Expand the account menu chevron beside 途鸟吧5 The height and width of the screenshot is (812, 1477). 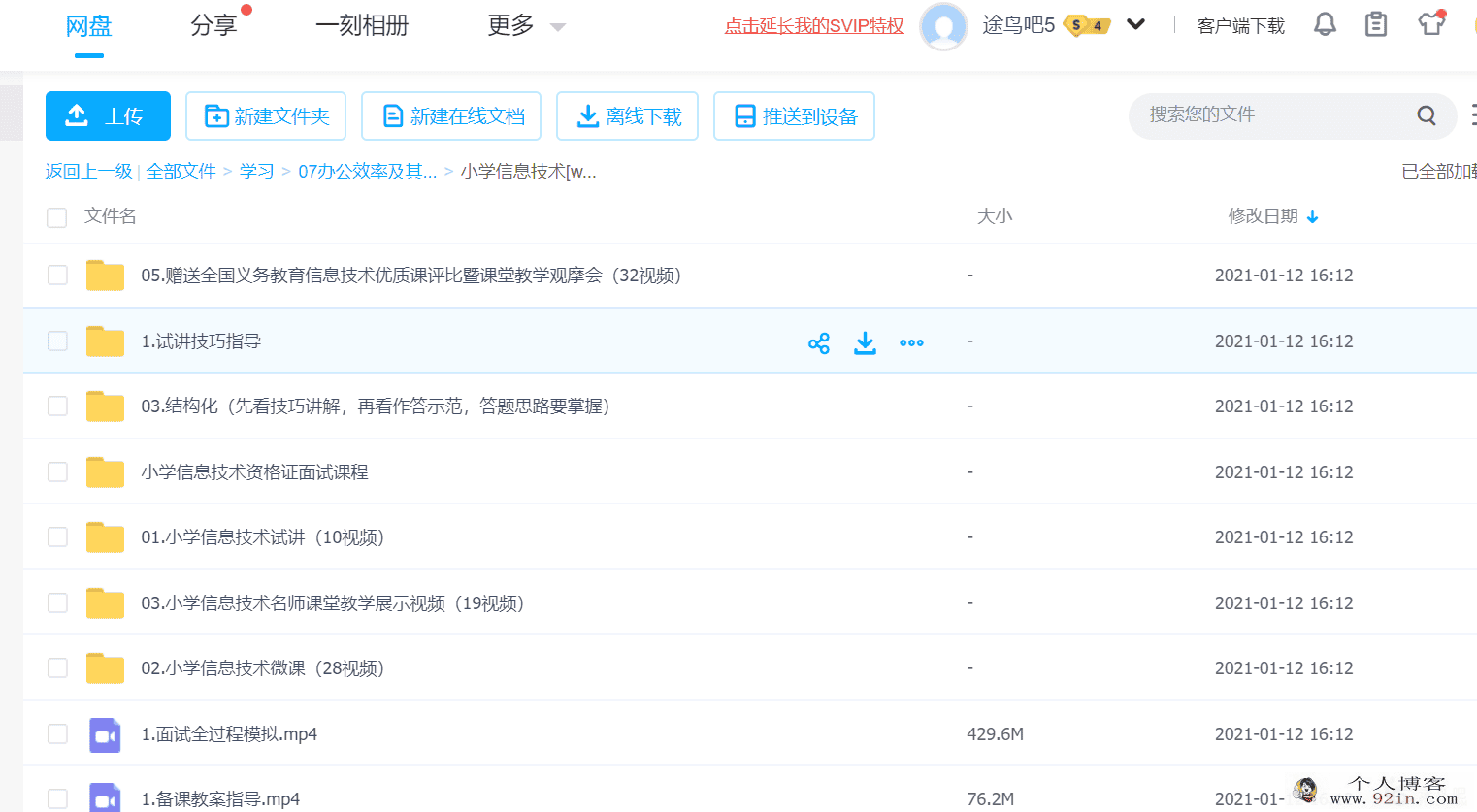point(1136,25)
